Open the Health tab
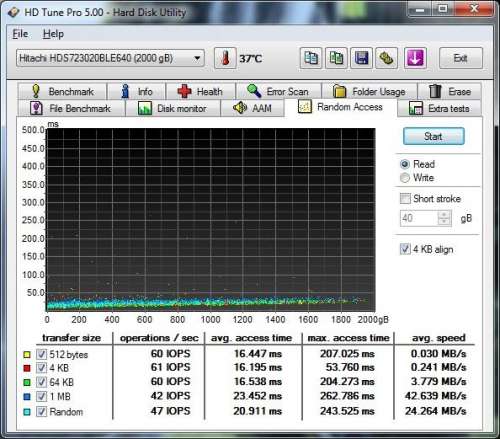 pos(201,91)
